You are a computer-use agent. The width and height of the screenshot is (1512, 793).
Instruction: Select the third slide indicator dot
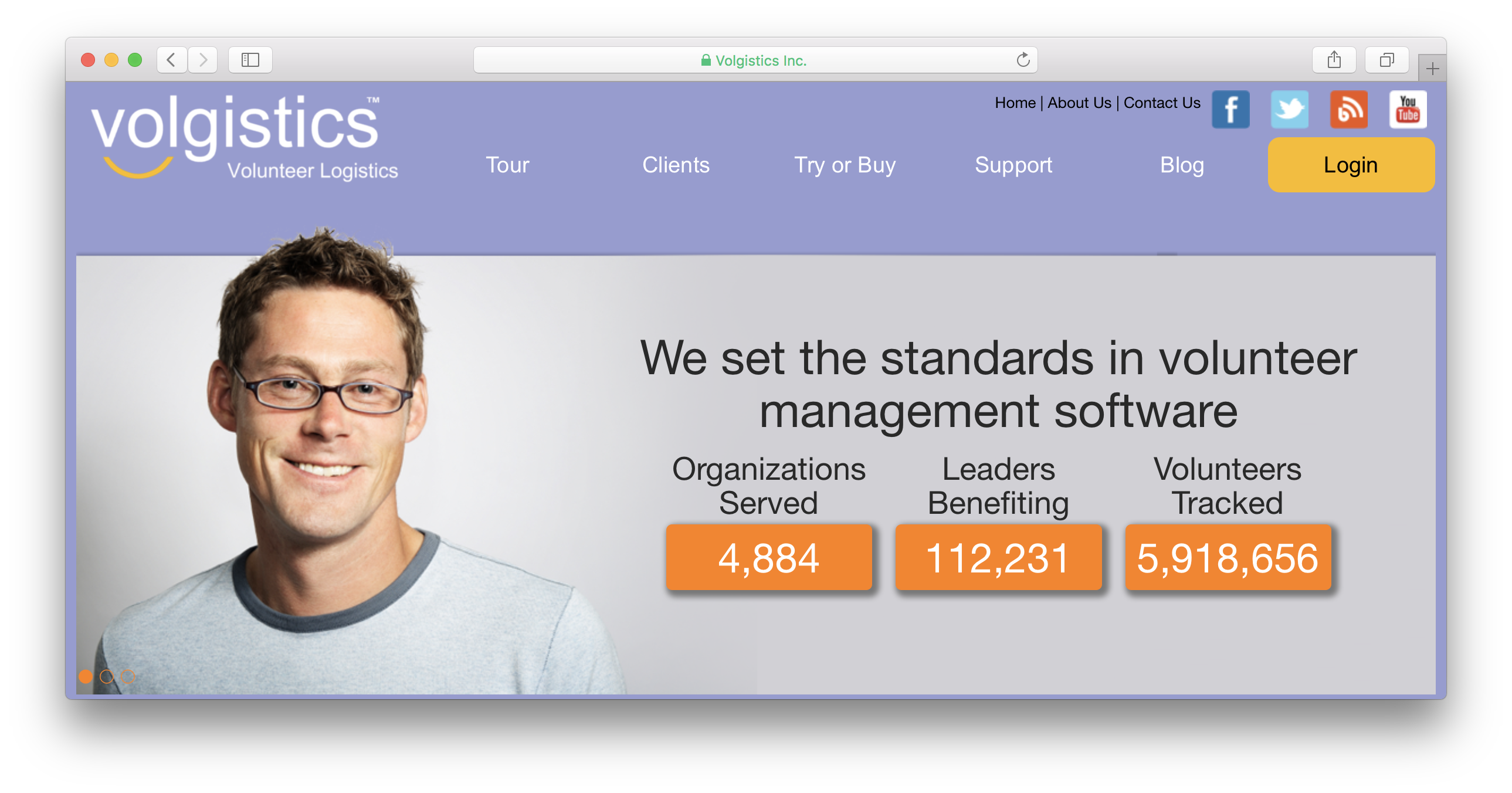point(127,676)
